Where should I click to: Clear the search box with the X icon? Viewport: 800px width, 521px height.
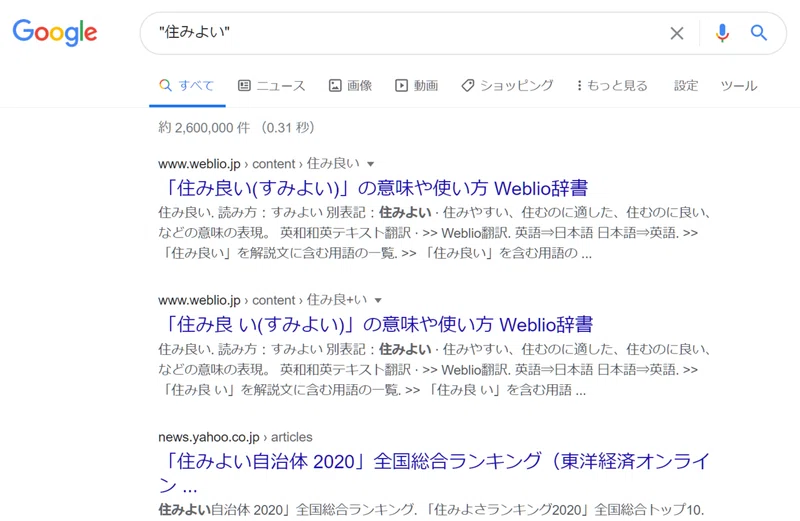pos(677,33)
